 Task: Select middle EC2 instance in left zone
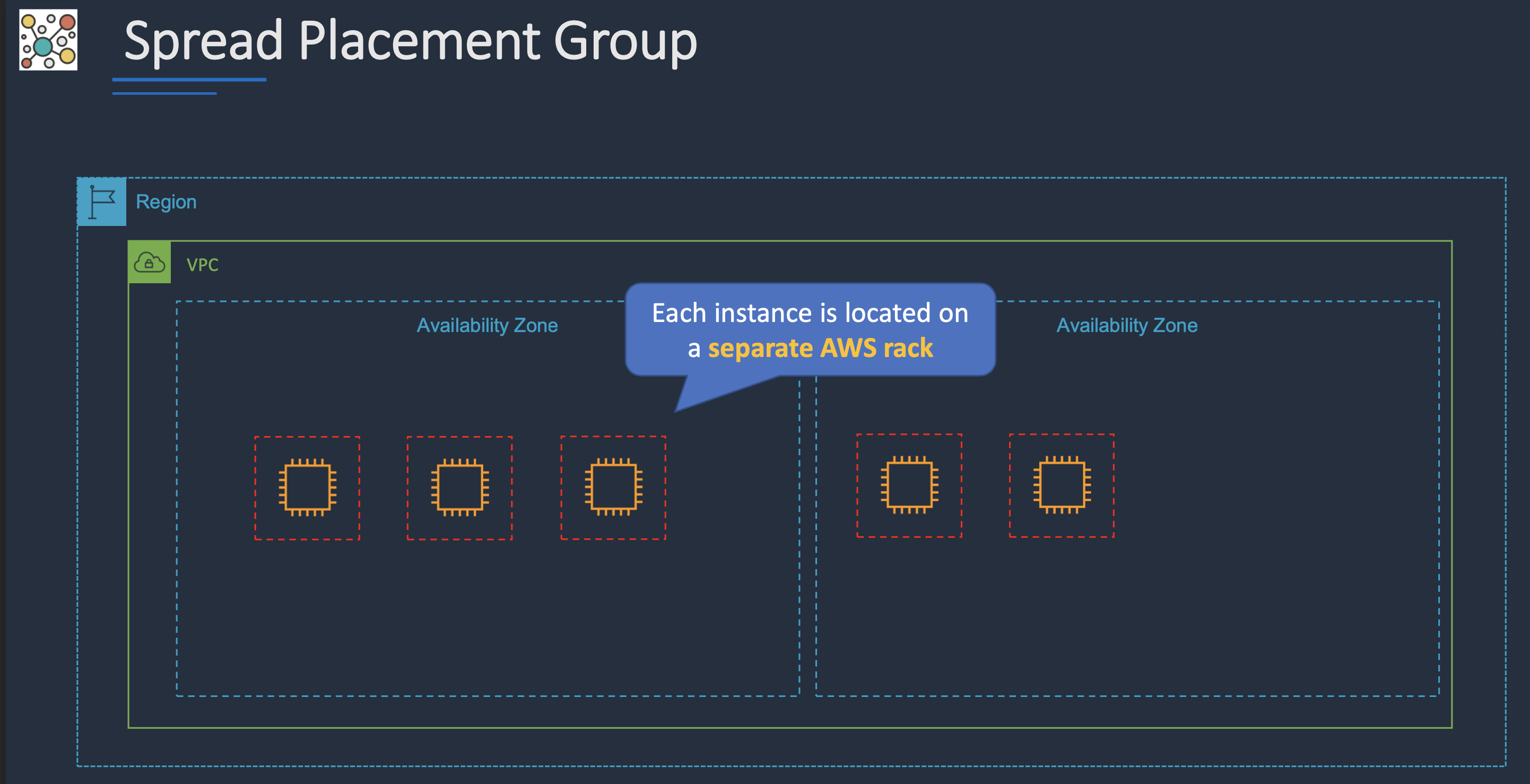[x=460, y=487]
